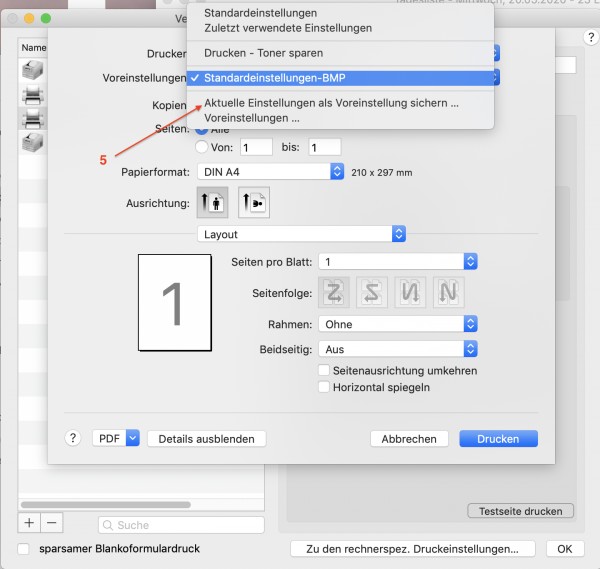Click the page layout preview thumbnail
The width and height of the screenshot is (600, 569).
coord(174,302)
